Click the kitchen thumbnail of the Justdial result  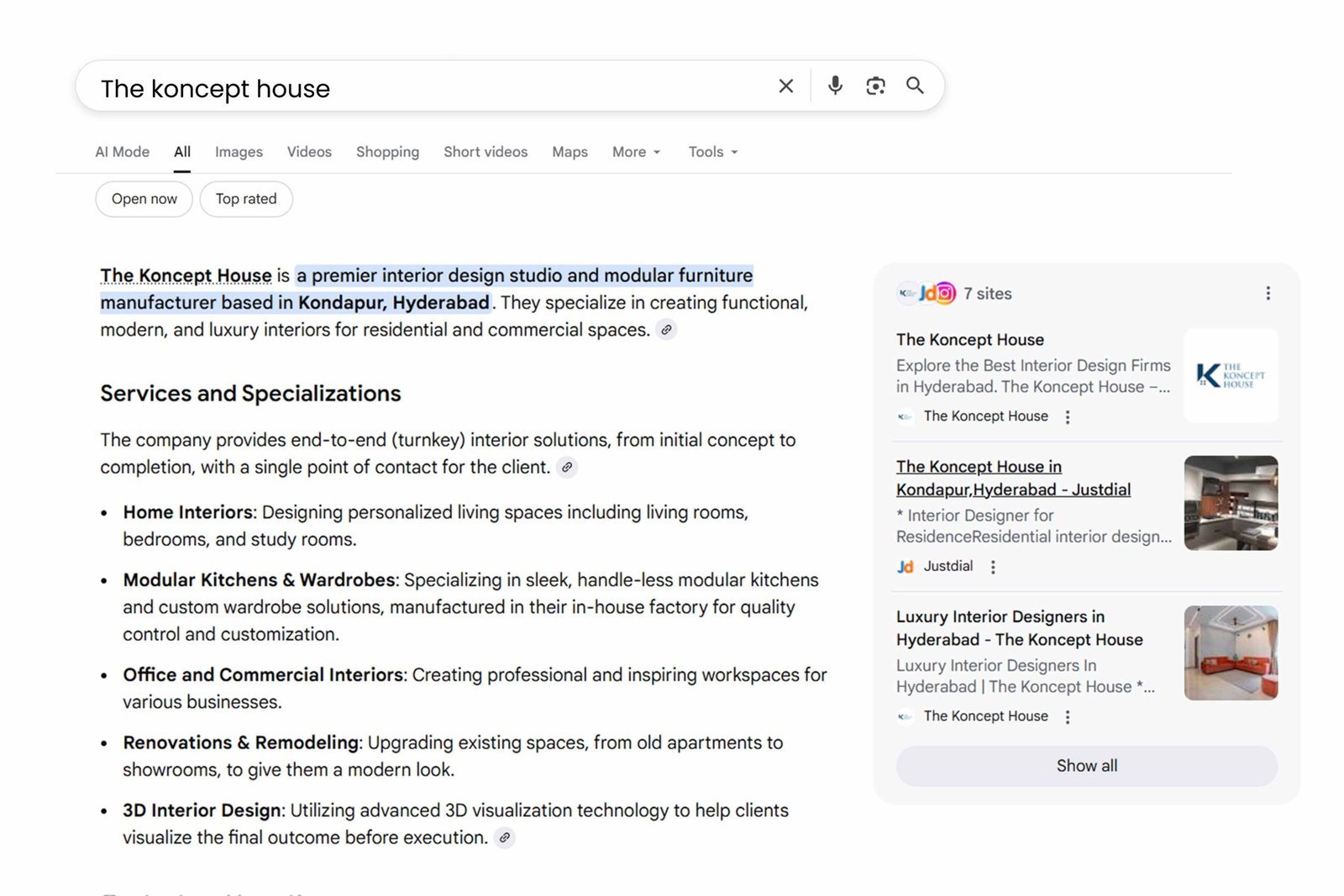point(1230,503)
